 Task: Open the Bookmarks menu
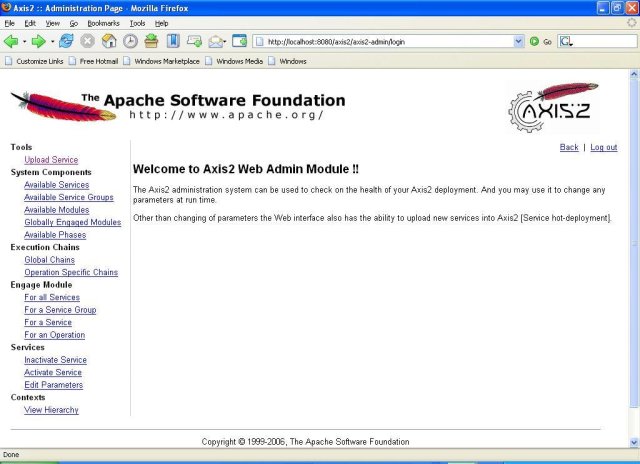tap(103, 23)
